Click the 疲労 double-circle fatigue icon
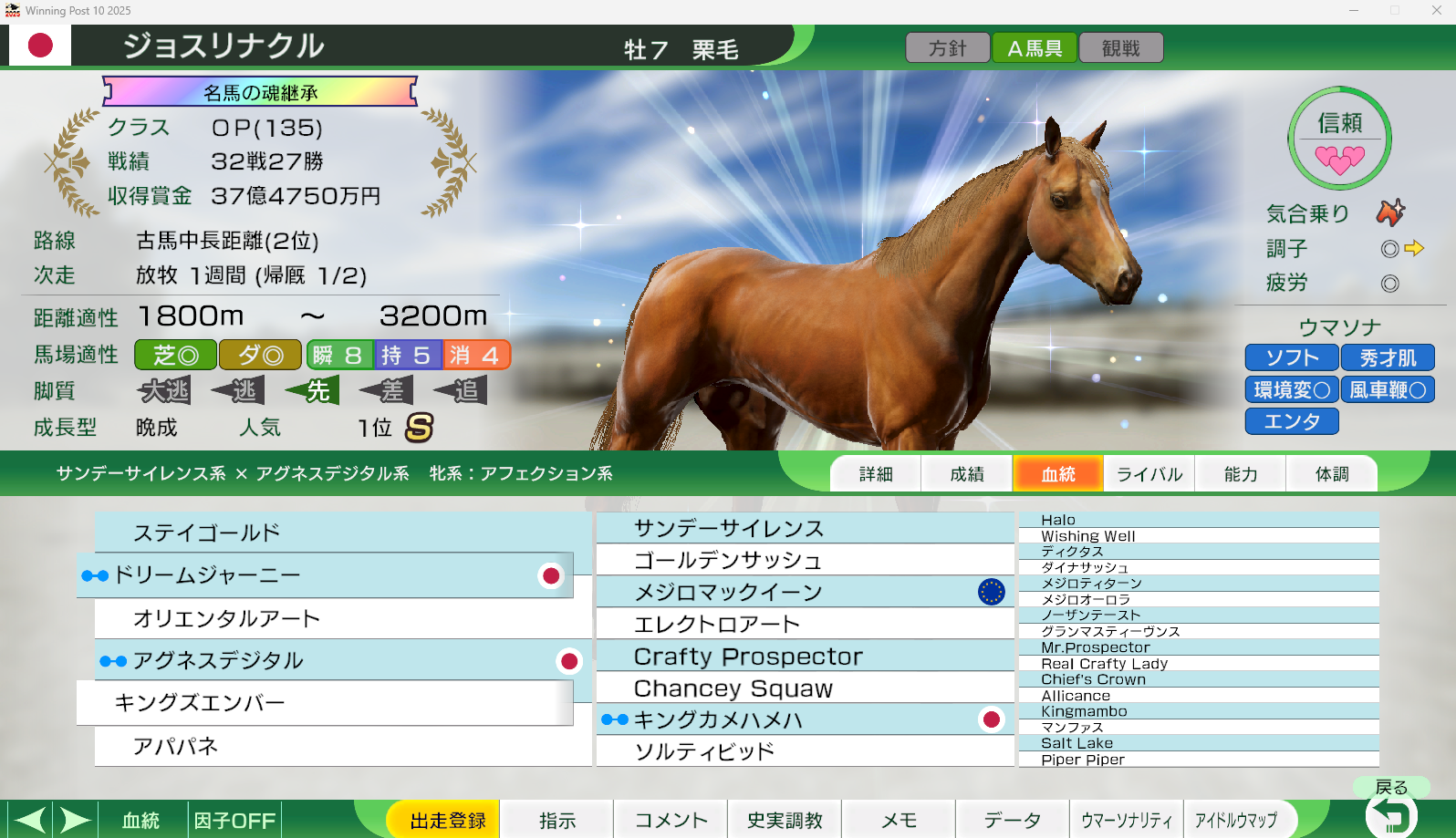1456x838 pixels. point(1389,284)
